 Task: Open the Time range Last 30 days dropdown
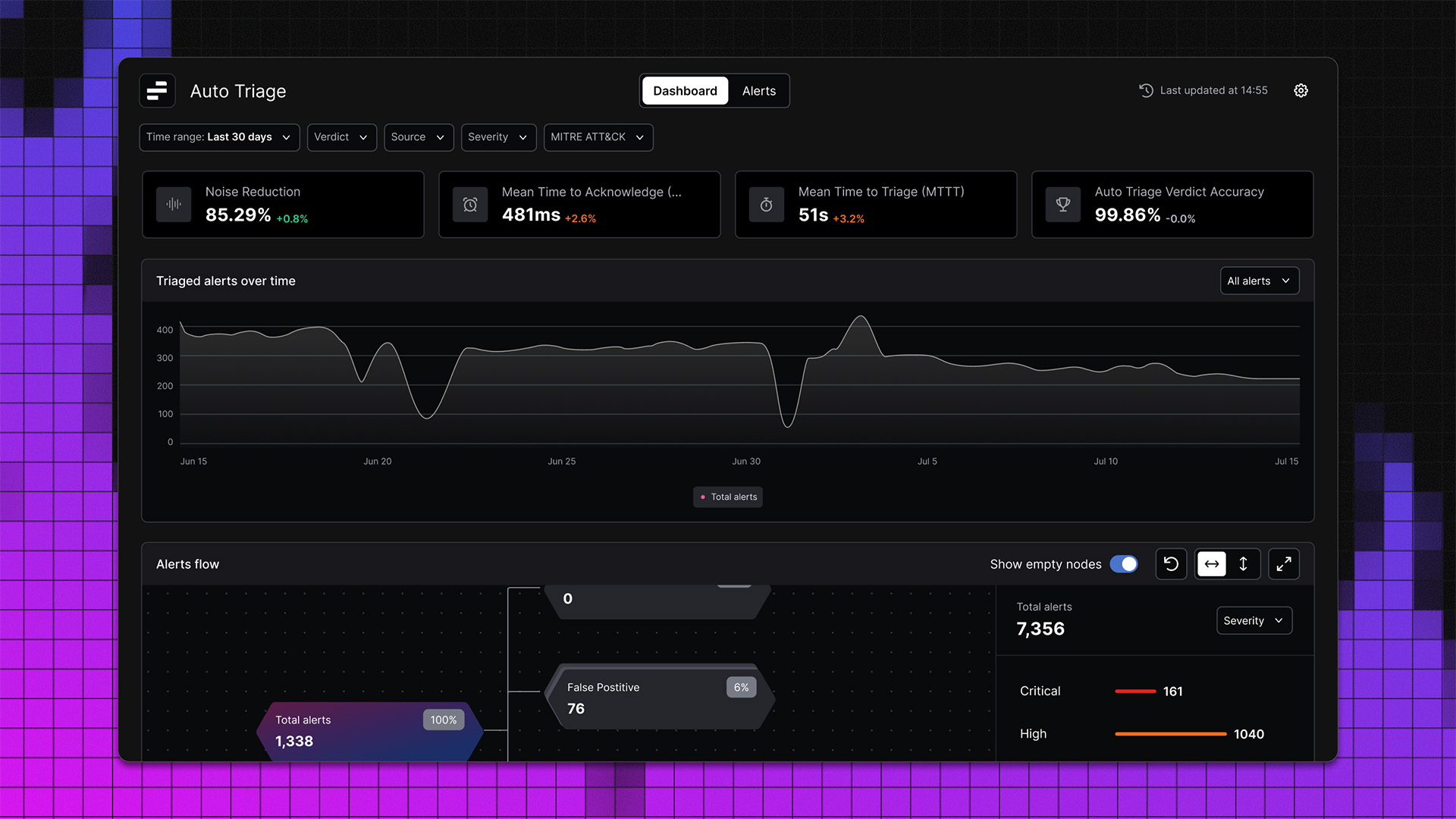219,137
